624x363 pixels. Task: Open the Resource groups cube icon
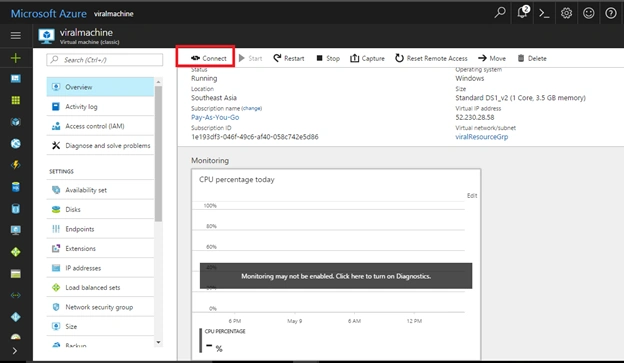pos(16,122)
